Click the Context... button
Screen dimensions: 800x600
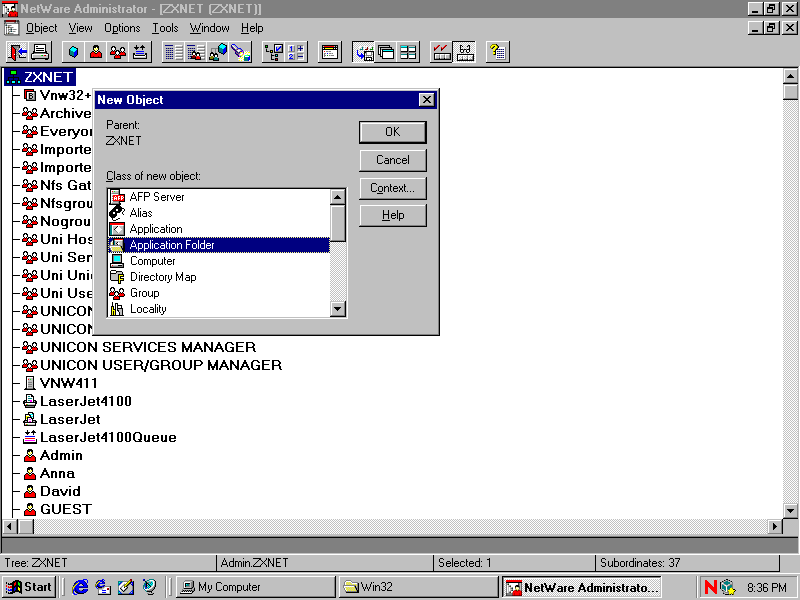(392, 188)
